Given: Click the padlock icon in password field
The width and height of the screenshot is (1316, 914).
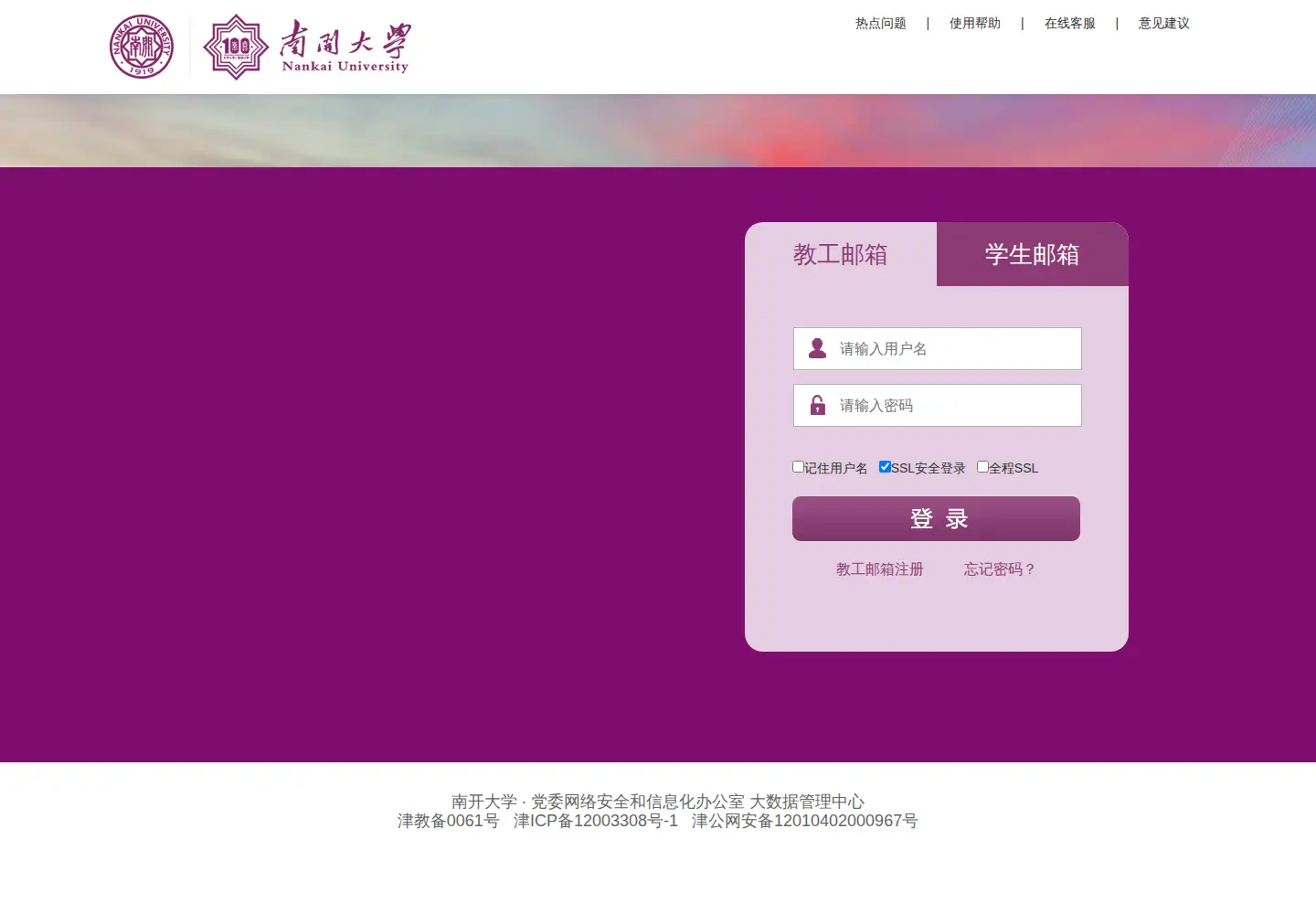Looking at the screenshot, I should click(818, 405).
